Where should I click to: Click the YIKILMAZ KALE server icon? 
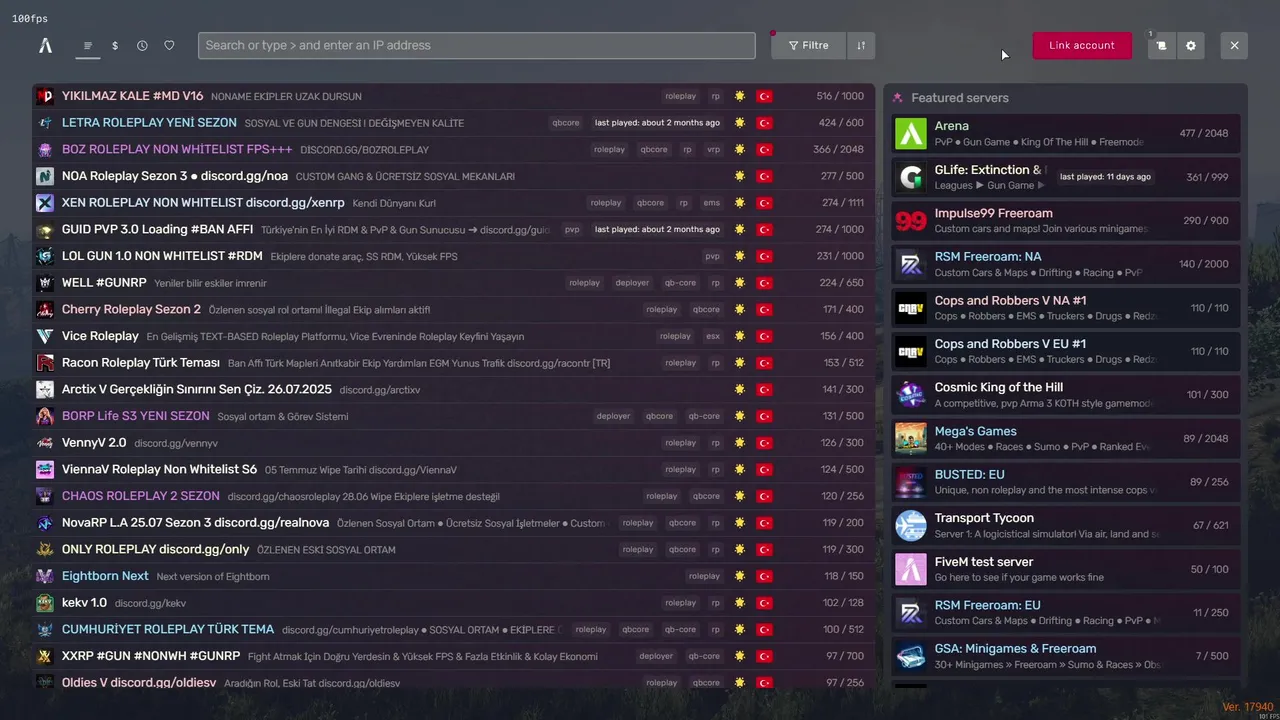pyautogui.click(x=45, y=96)
